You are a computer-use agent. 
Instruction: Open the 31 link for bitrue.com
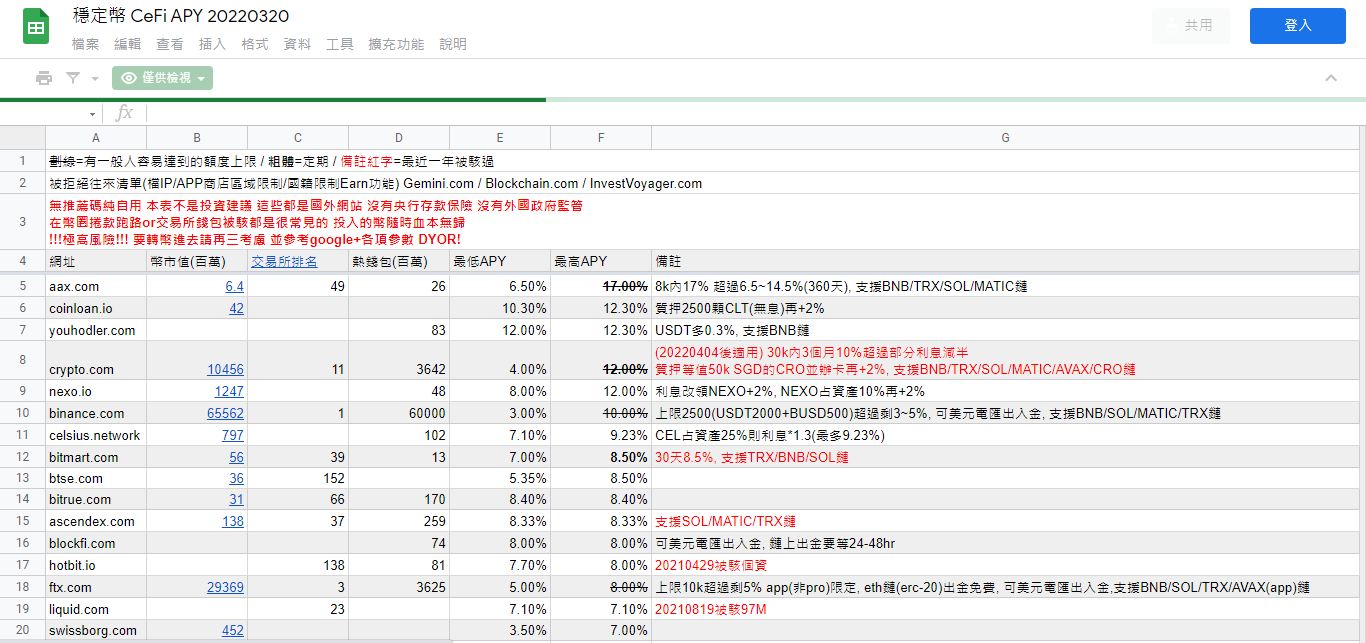pyautogui.click(x=236, y=499)
